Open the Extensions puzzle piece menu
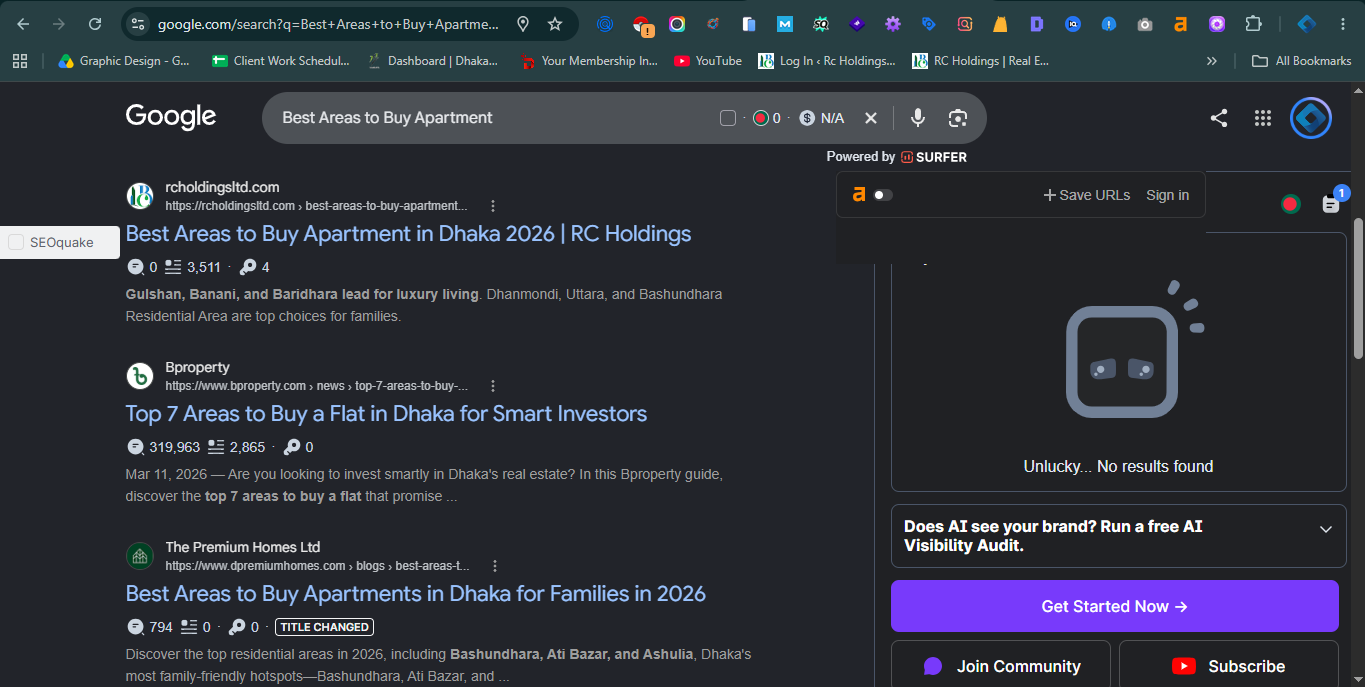 pyautogui.click(x=1253, y=24)
